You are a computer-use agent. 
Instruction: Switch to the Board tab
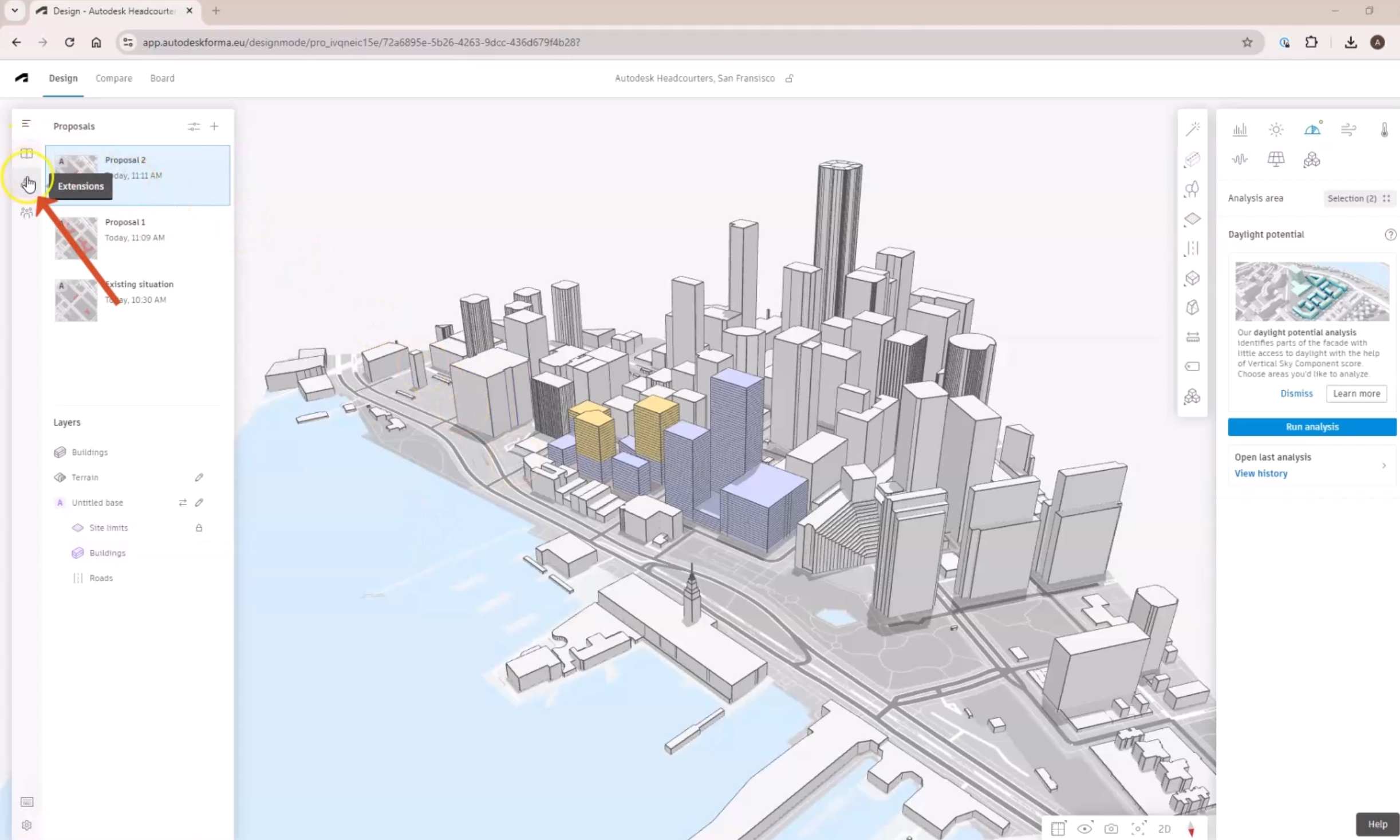pyautogui.click(x=162, y=78)
